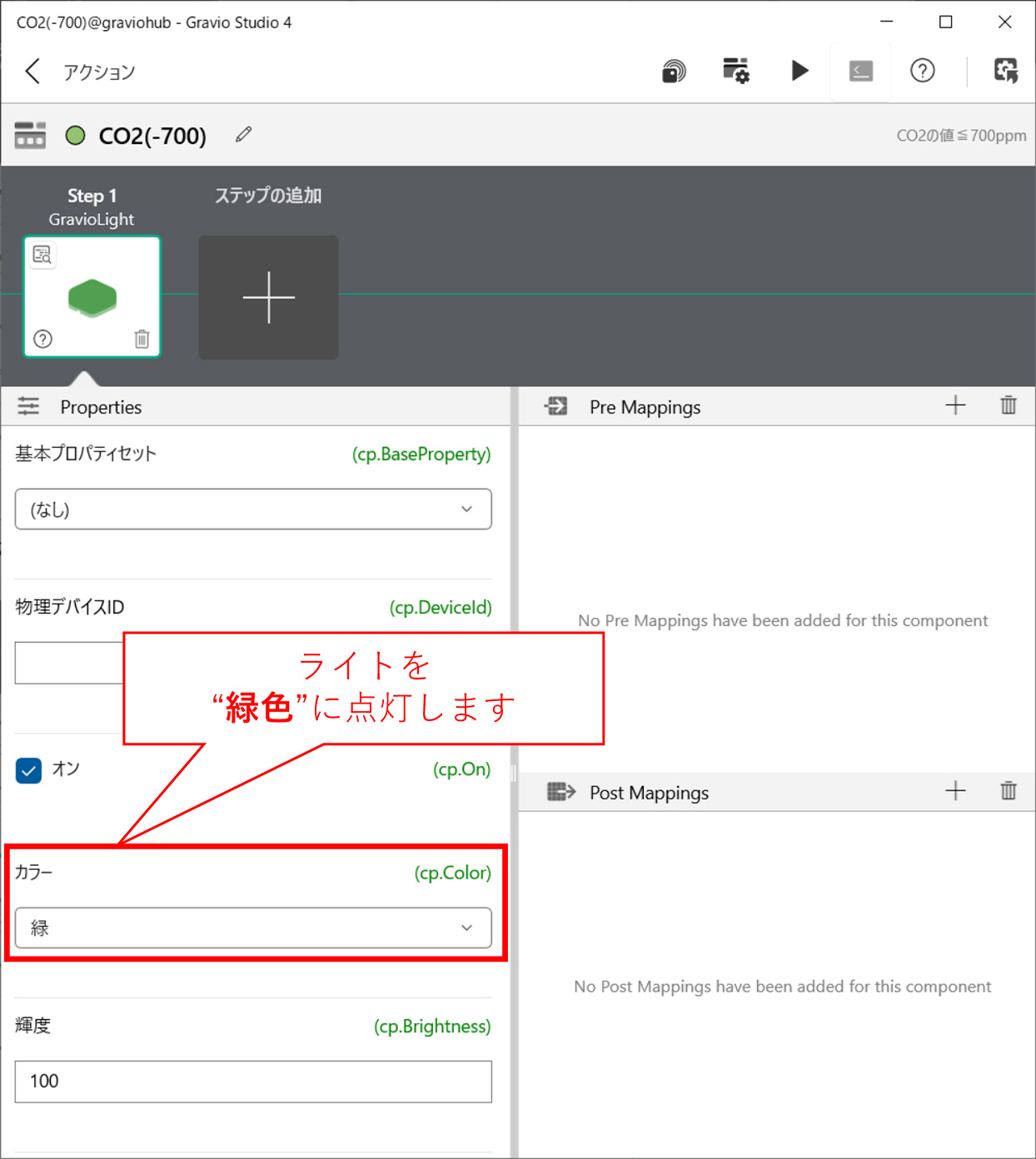Delete Step 1 with its trash icon

142,339
